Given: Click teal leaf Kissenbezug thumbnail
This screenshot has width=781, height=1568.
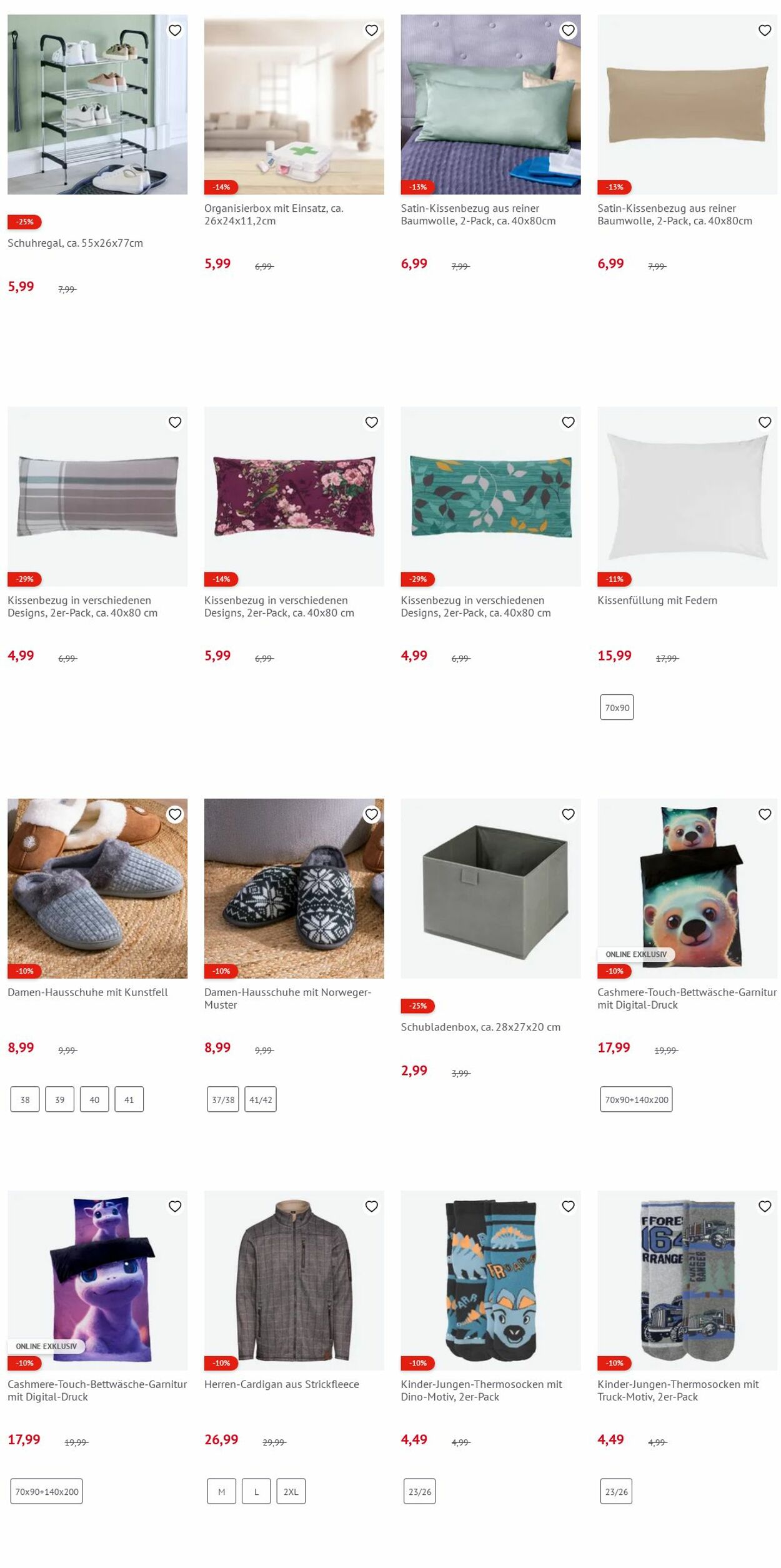Looking at the screenshot, I should (x=490, y=496).
